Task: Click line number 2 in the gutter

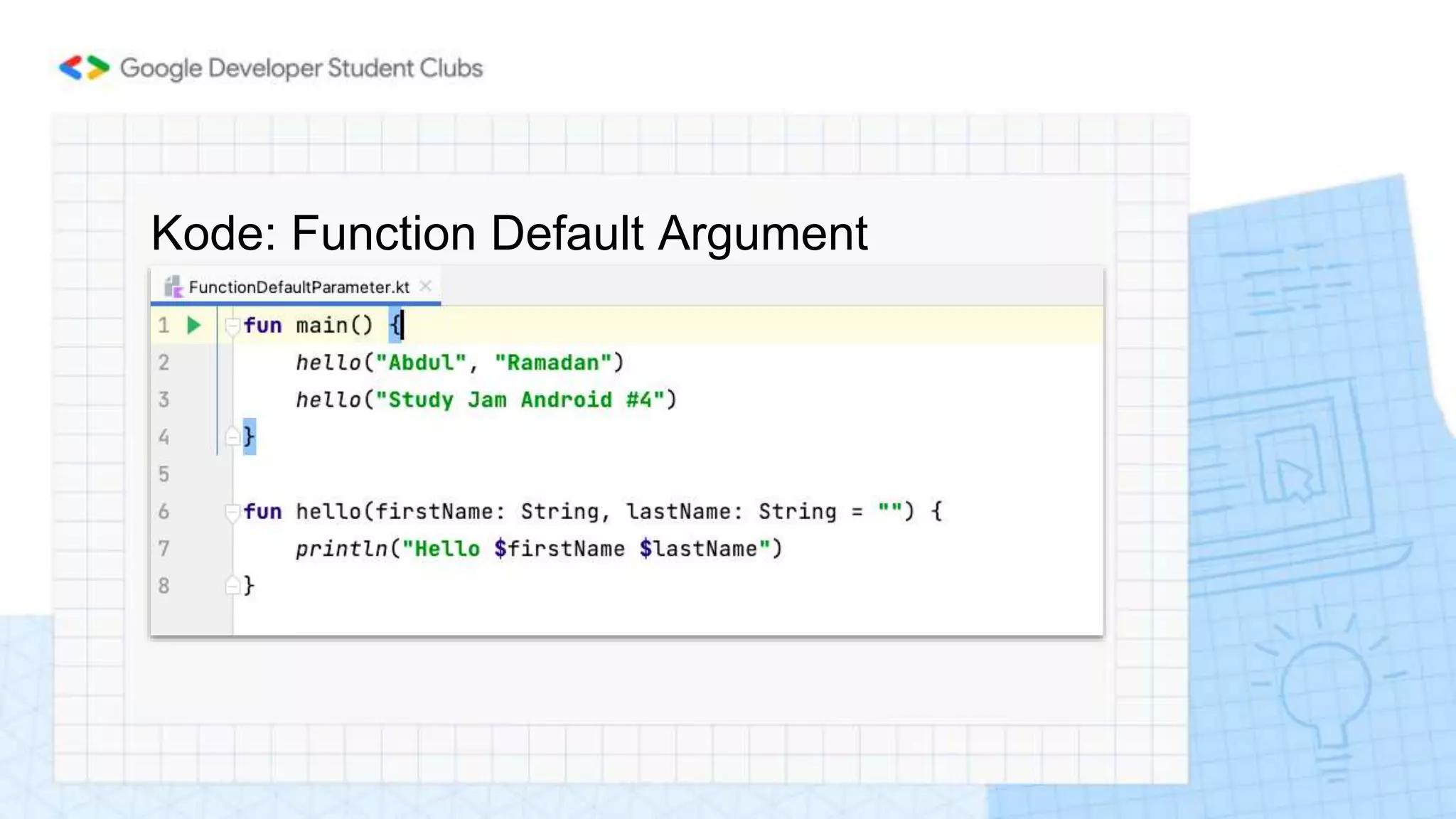Action: coord(164,363)
